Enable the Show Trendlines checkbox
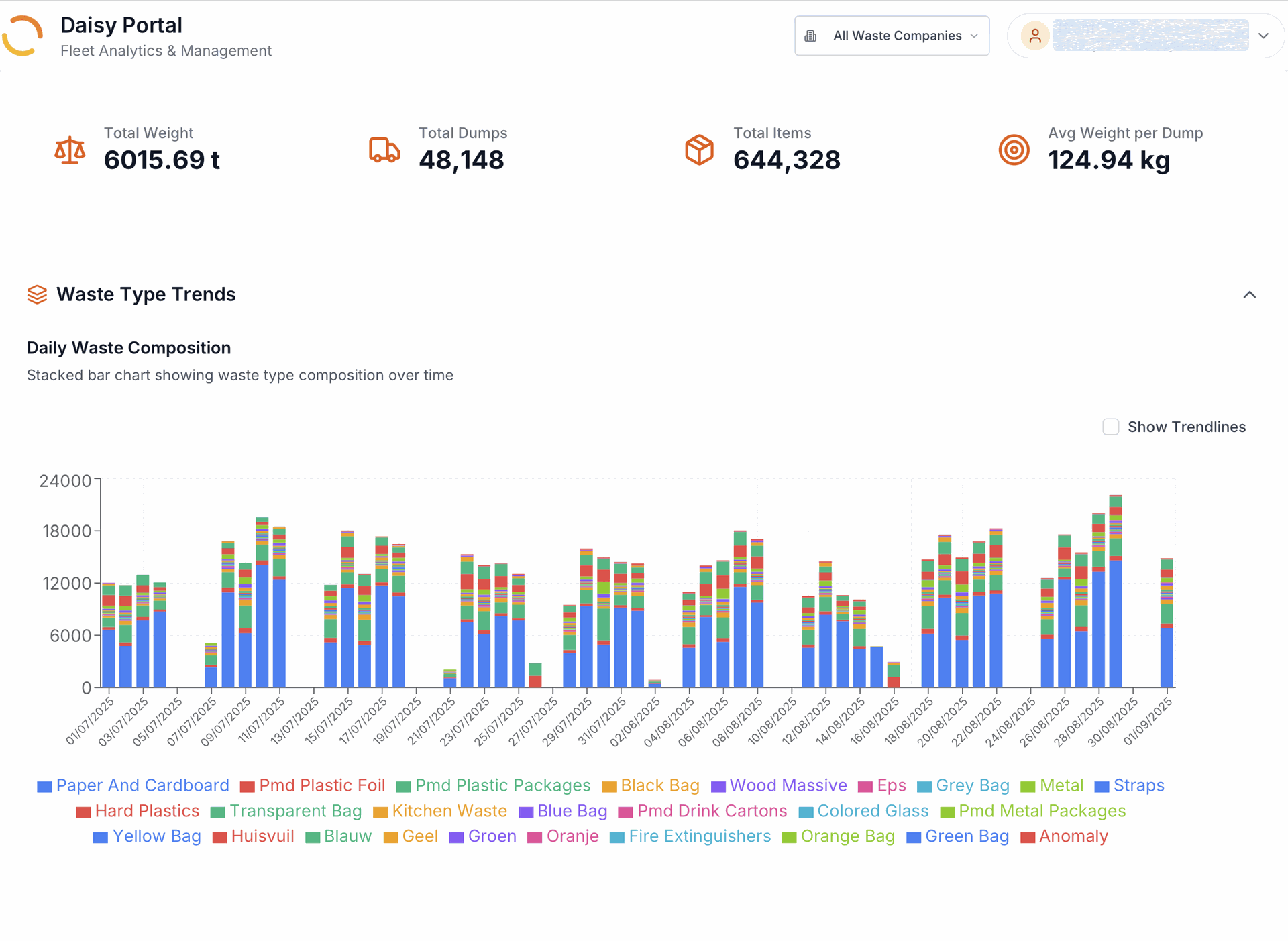Viewport: 1288px width, 941px height. click(x=1110, y=427)
